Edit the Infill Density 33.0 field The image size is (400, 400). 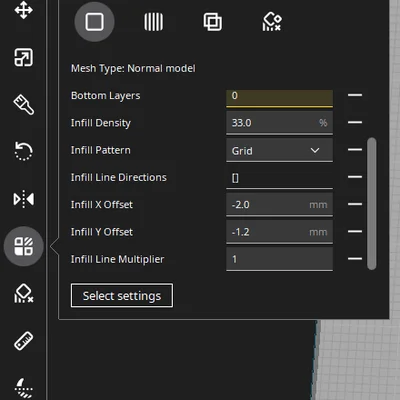[279, 123]
